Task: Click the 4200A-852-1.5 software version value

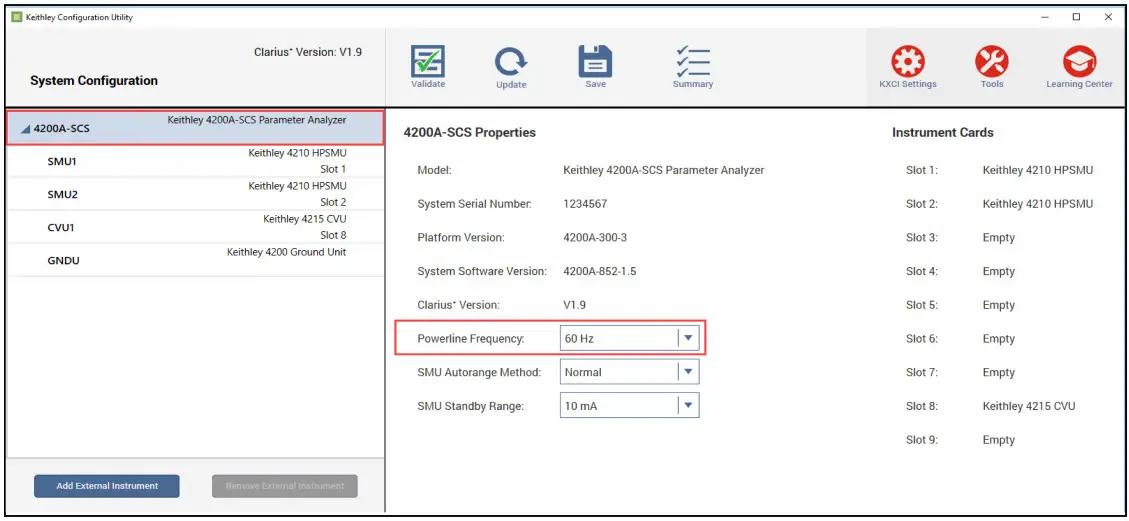Action: point(600,271)
